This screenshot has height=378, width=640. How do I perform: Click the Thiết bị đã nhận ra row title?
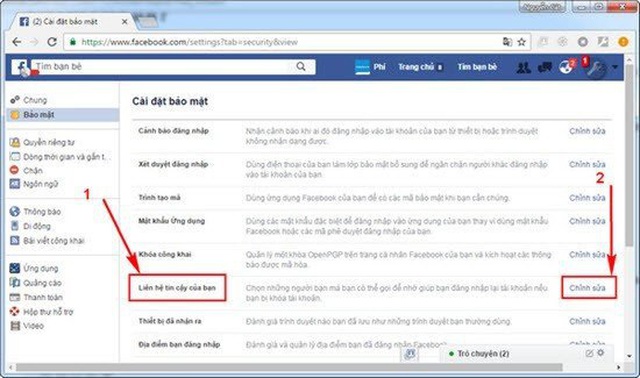pos(170,322)
